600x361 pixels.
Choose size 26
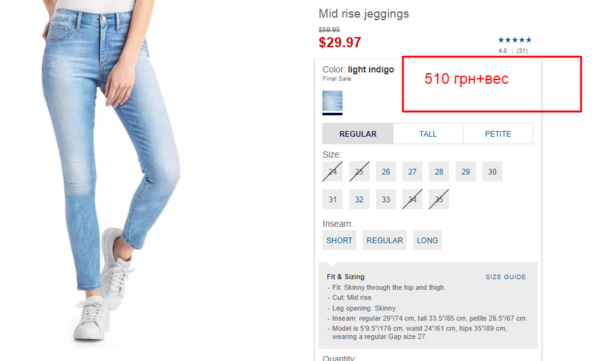[386, 172]
